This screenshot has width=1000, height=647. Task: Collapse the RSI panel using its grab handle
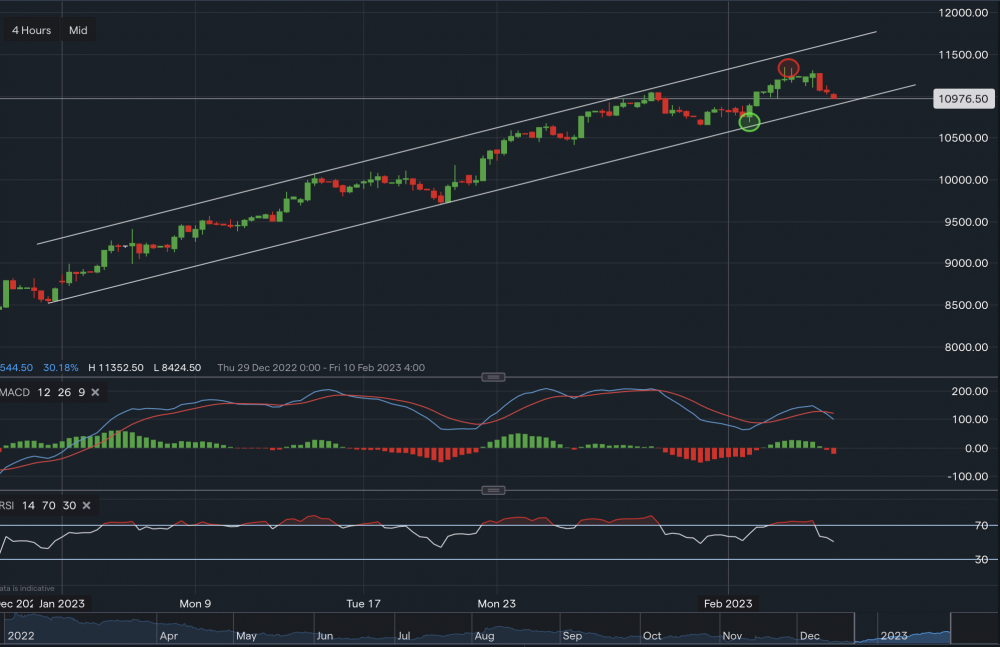[493, 490]
